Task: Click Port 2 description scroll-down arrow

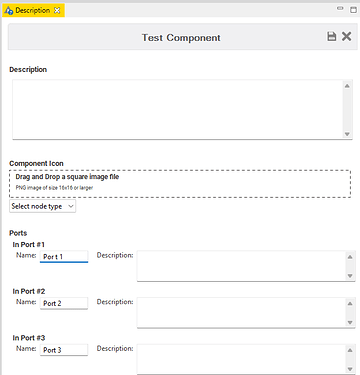Action: click(x=350, y=322)
